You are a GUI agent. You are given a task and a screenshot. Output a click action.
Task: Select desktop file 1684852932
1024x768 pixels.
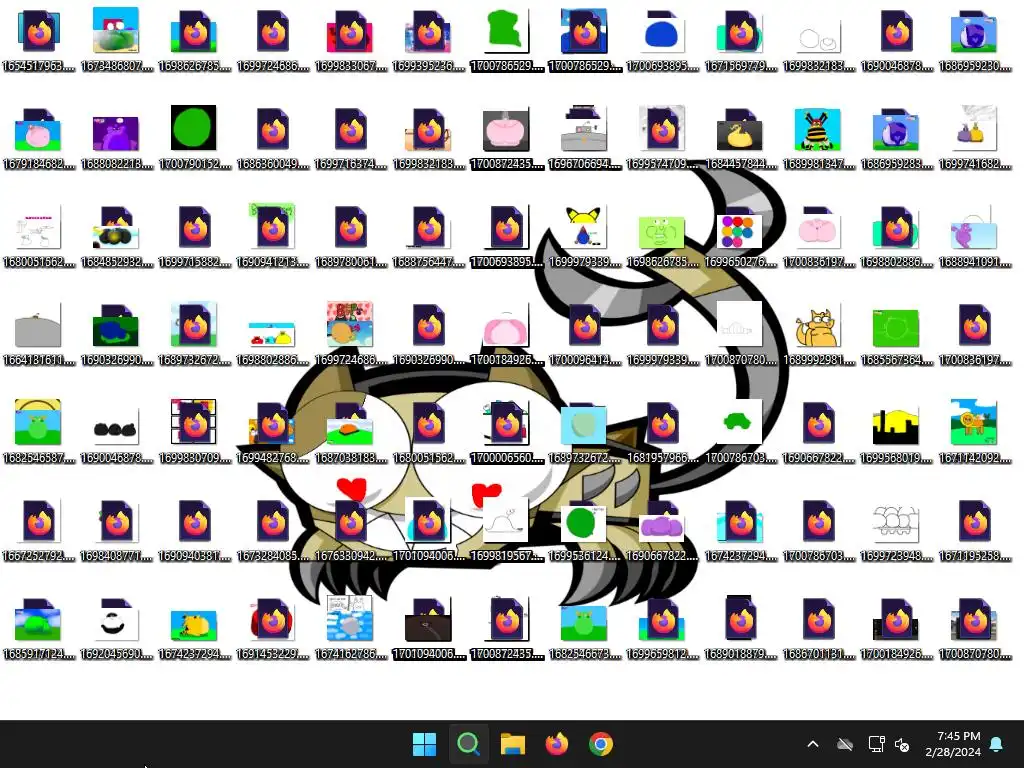click(x=116, y=235)
